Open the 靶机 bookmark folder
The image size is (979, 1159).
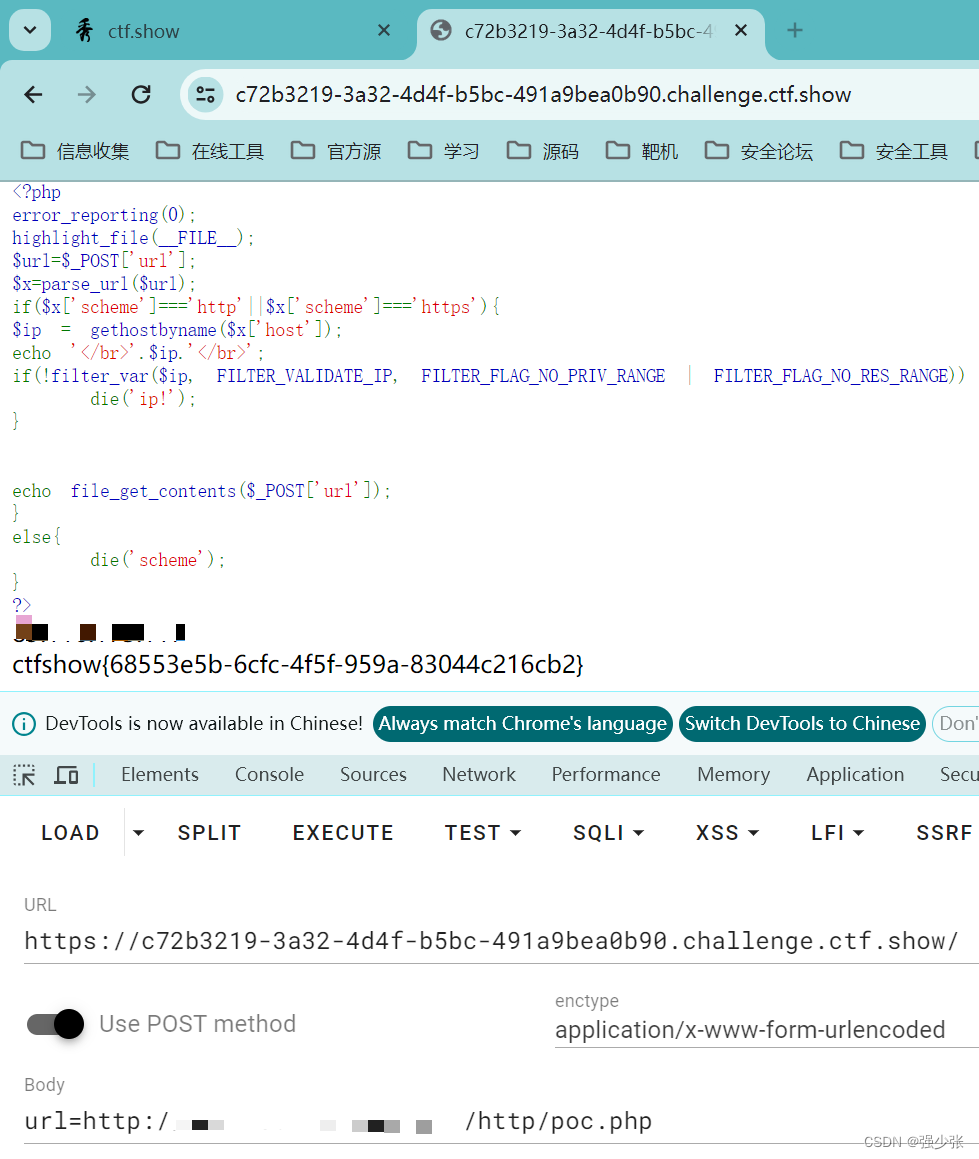642,152
